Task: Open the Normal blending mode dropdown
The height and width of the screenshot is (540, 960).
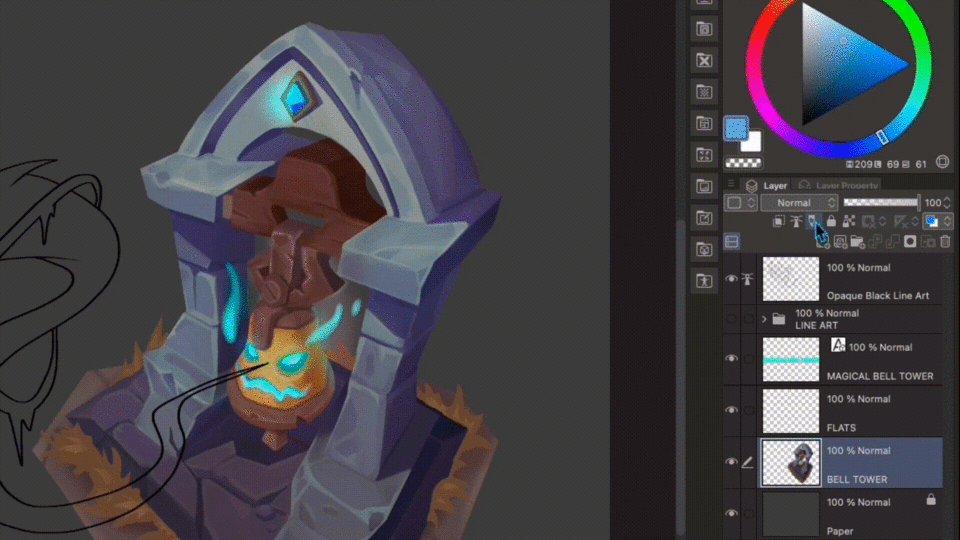Action: pos(800,203)
